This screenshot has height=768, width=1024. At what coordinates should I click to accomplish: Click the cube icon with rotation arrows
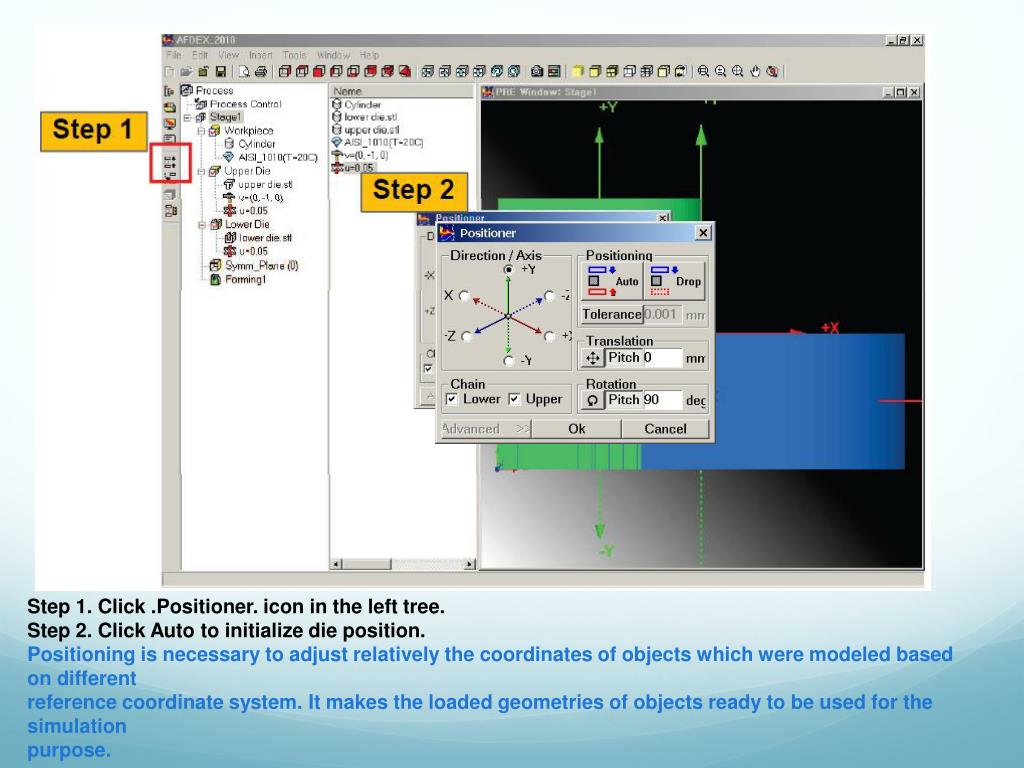coord(682,71)
